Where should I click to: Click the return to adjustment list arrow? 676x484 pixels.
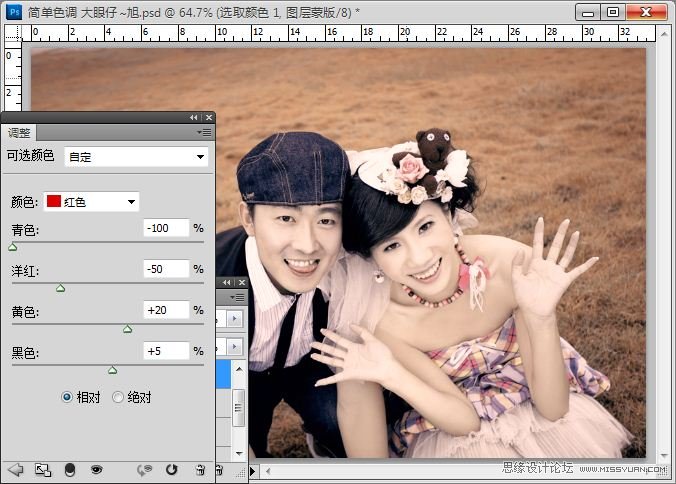click(x=16, y=470)
